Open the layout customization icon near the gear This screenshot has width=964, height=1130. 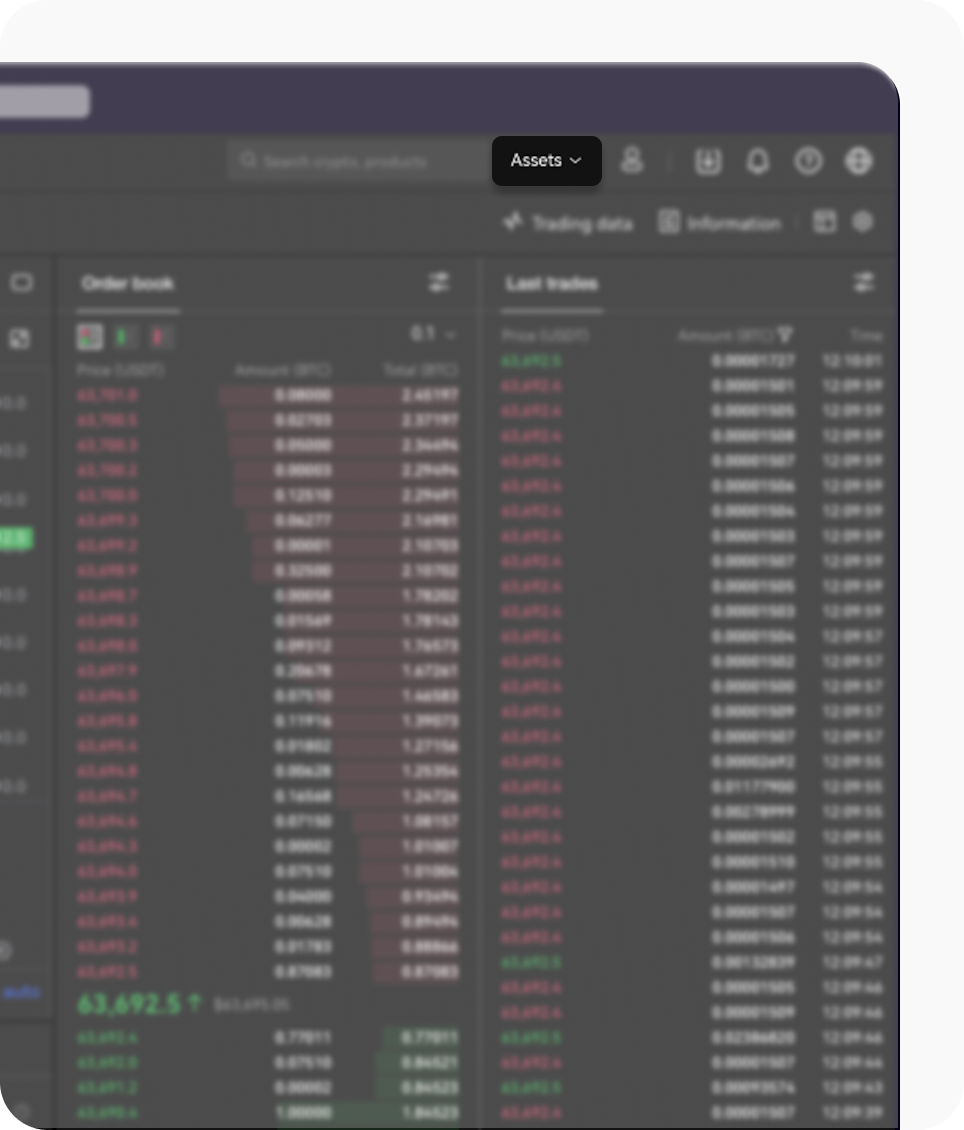click(x=826, y=222)
